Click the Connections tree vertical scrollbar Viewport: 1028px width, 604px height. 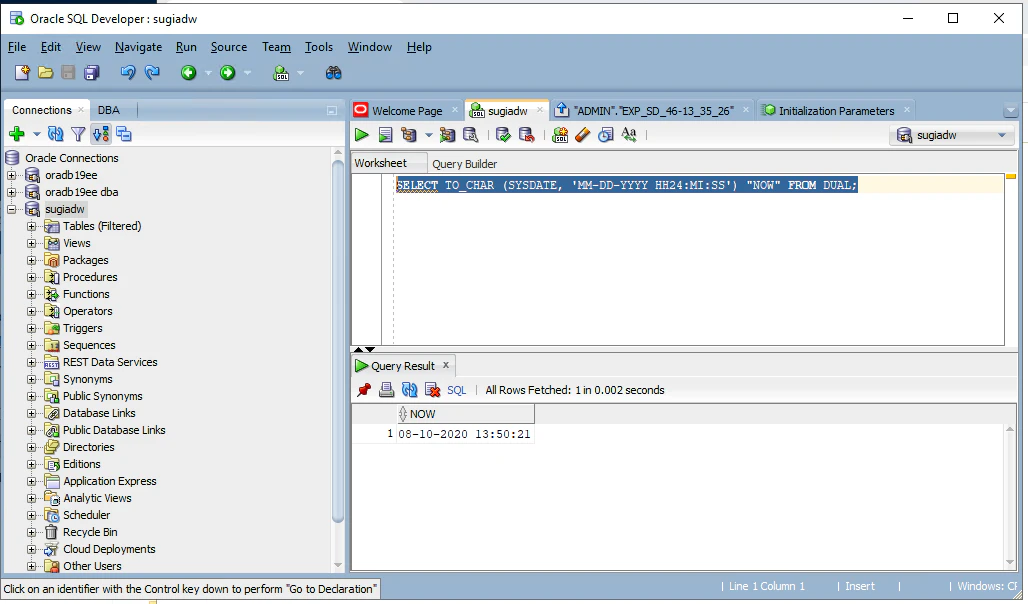(x=338, y=341)
